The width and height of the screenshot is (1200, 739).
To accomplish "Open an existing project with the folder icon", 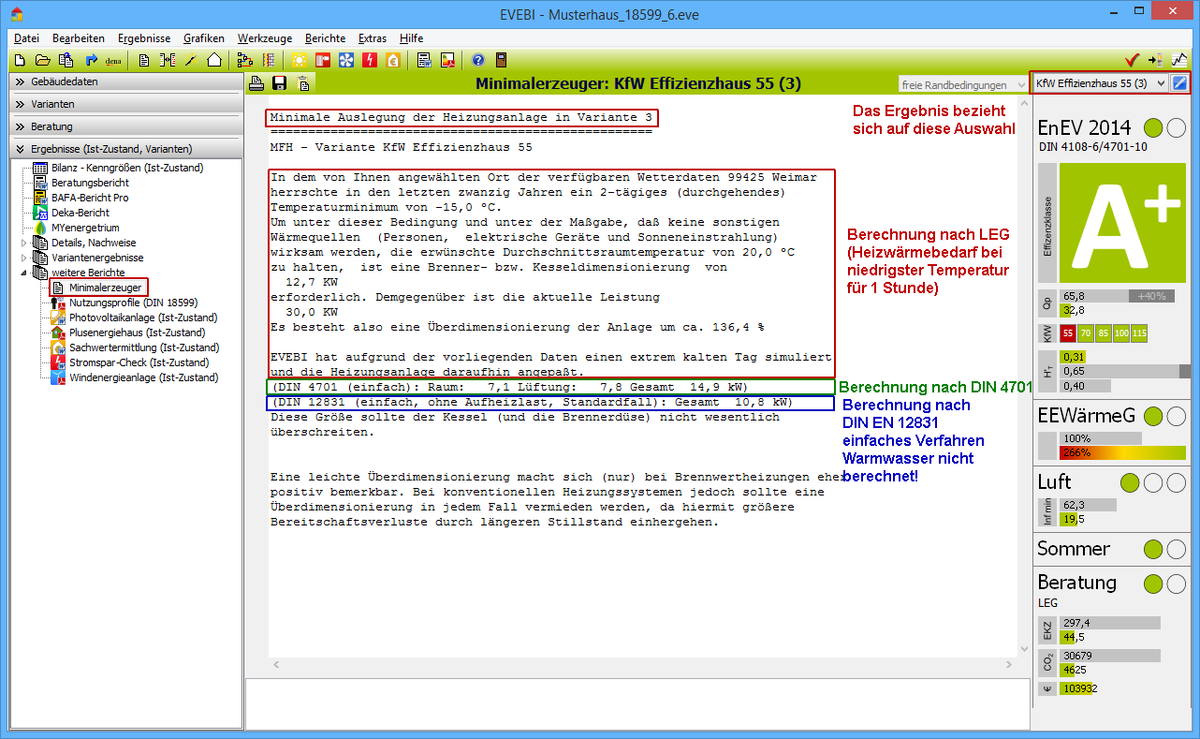I will click(42, 60).
